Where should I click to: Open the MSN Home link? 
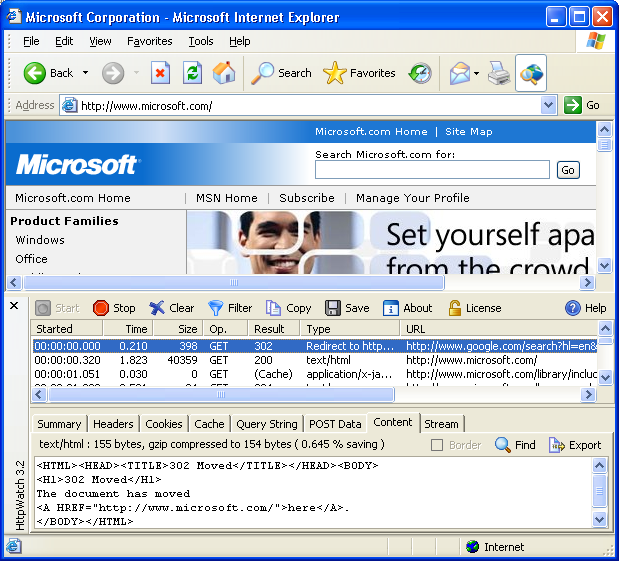point(227,198)
